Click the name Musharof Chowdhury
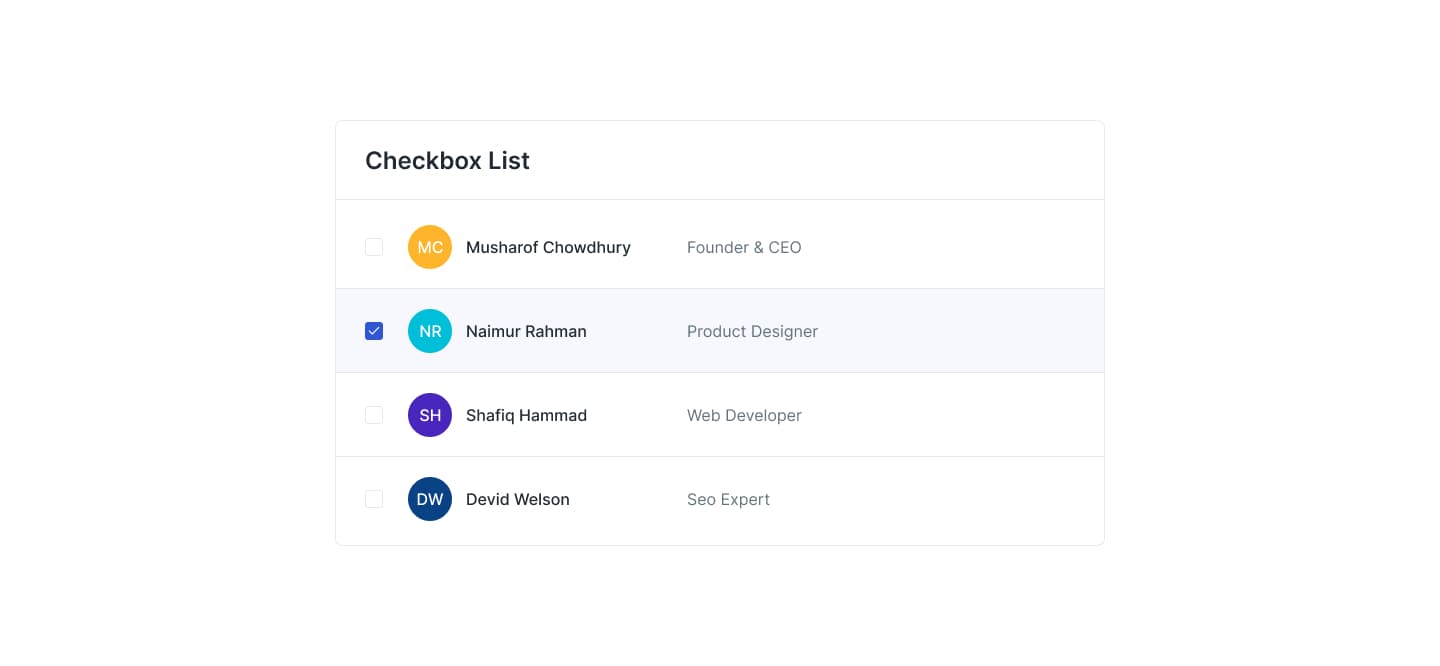1440x666 pixels. (x=548, y=247)
